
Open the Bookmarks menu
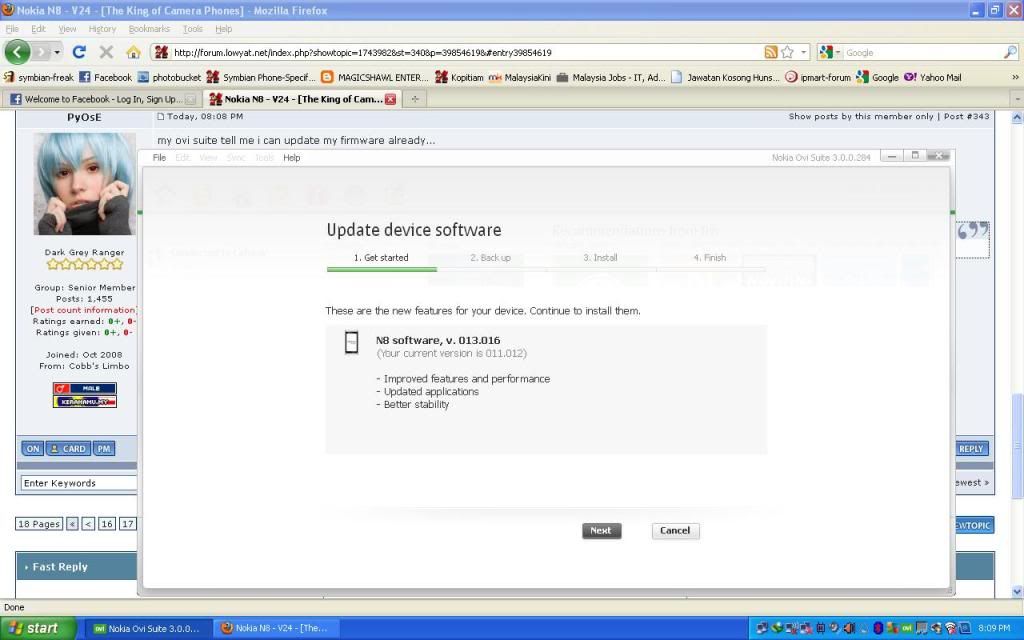point(149,29)
